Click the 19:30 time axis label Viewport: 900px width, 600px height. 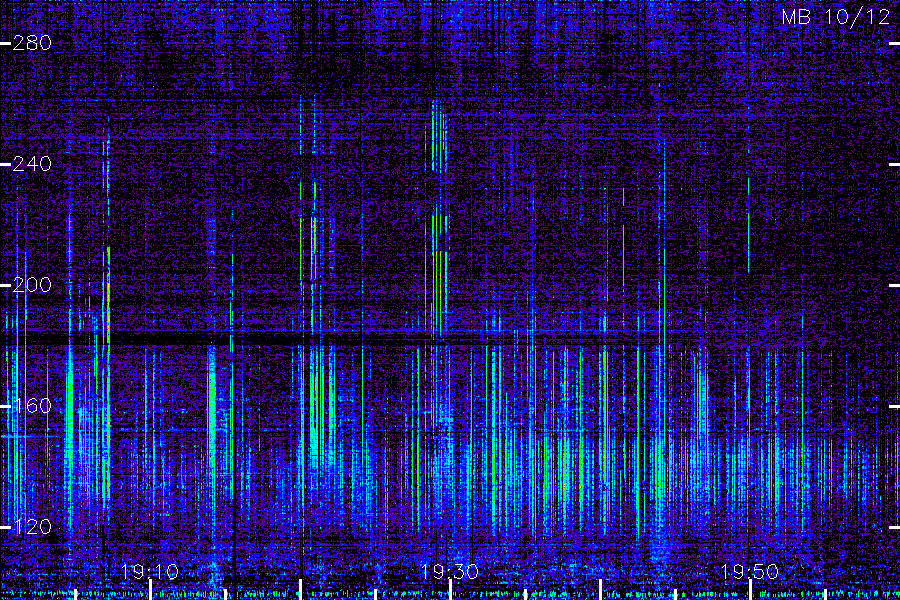(x=450, y=572)
